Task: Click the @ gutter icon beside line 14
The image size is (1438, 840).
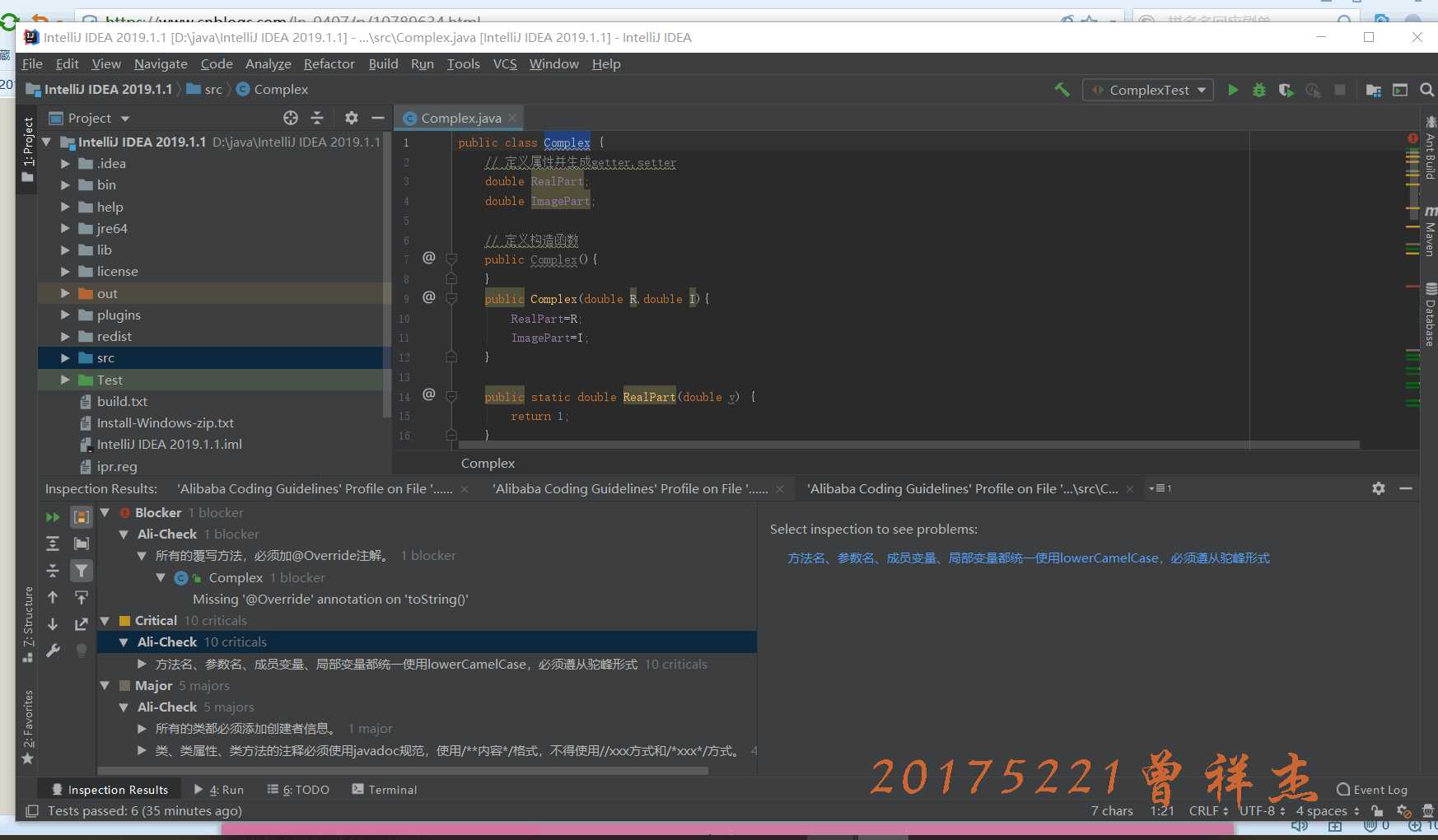Action: [x=429, y=394]
